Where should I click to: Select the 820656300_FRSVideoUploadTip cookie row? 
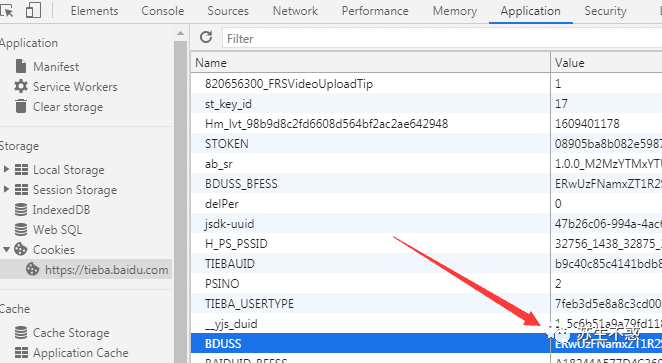click(426, 83)
